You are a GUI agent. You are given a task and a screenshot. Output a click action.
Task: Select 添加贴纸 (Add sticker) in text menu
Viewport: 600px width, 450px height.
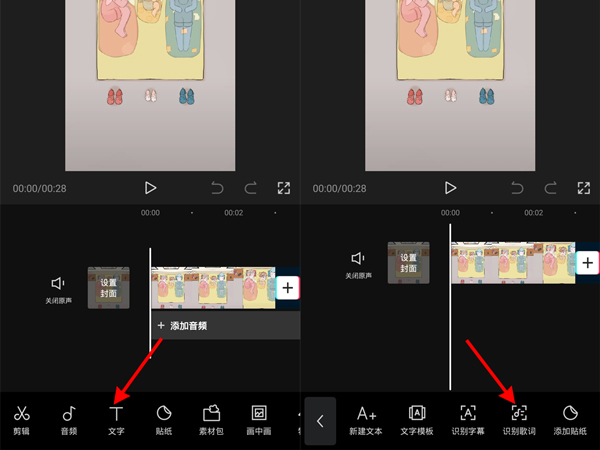coord(570,420)
